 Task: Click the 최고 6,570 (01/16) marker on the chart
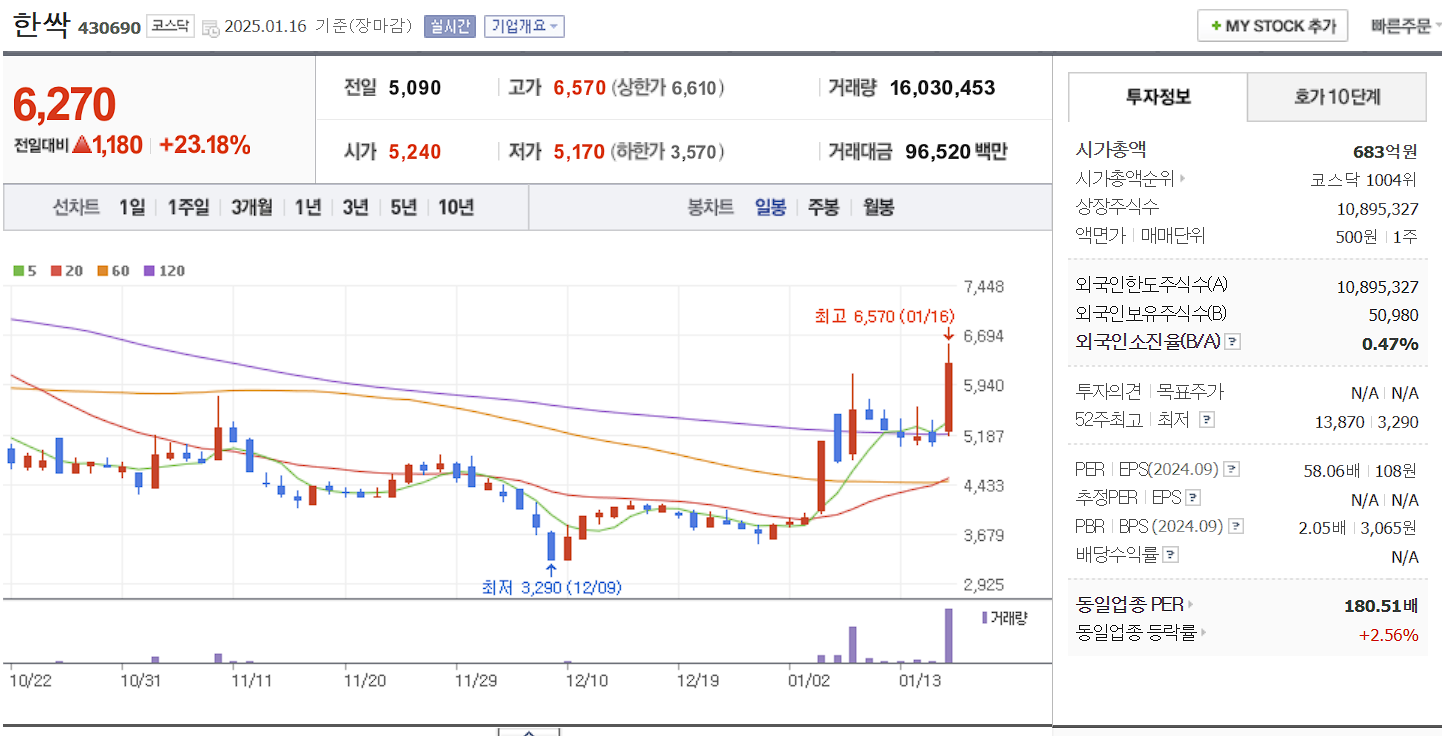click(884, 315)
